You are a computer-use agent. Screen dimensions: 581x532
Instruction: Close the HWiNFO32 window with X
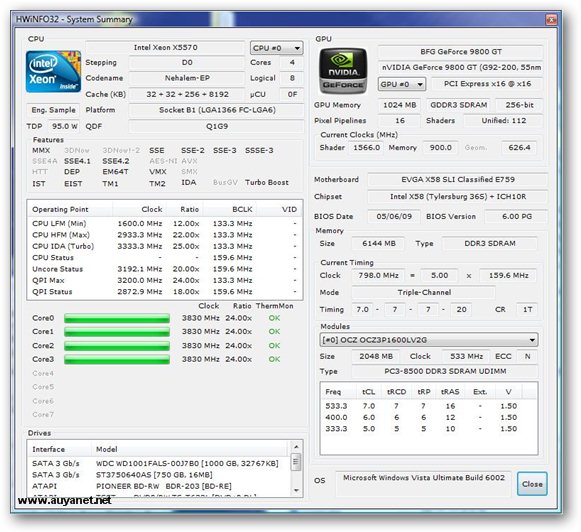click(x=551, y=19)
